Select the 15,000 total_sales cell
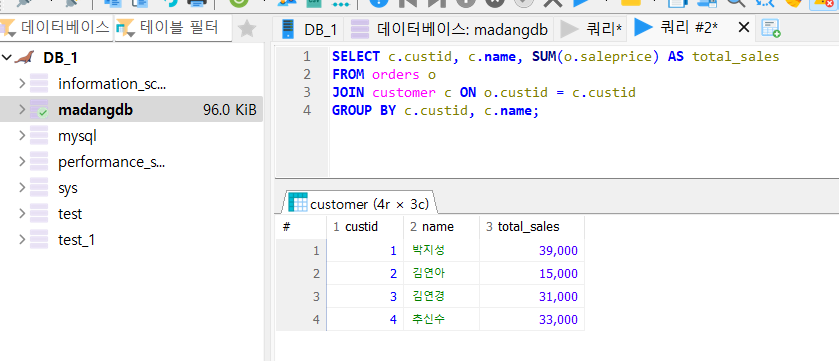The height and width of the screenshot is (361, 839). 532,273
